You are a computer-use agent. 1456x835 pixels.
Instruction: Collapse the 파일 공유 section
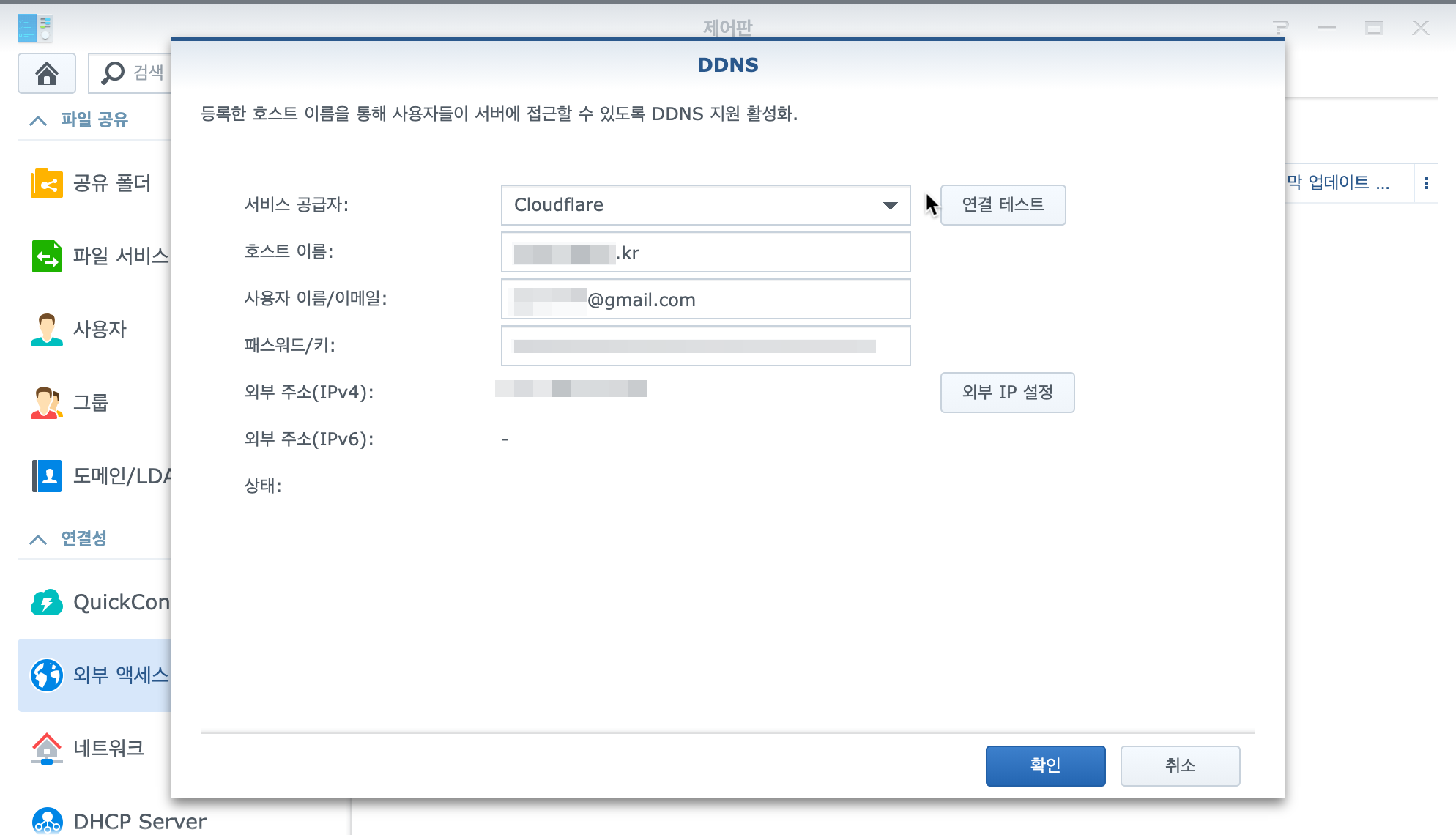38,120
